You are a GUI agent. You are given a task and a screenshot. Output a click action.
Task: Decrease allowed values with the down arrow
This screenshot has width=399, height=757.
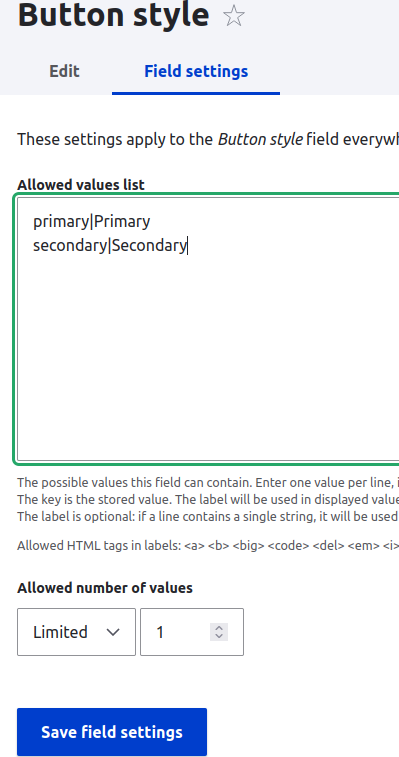(x=219, y=636)
